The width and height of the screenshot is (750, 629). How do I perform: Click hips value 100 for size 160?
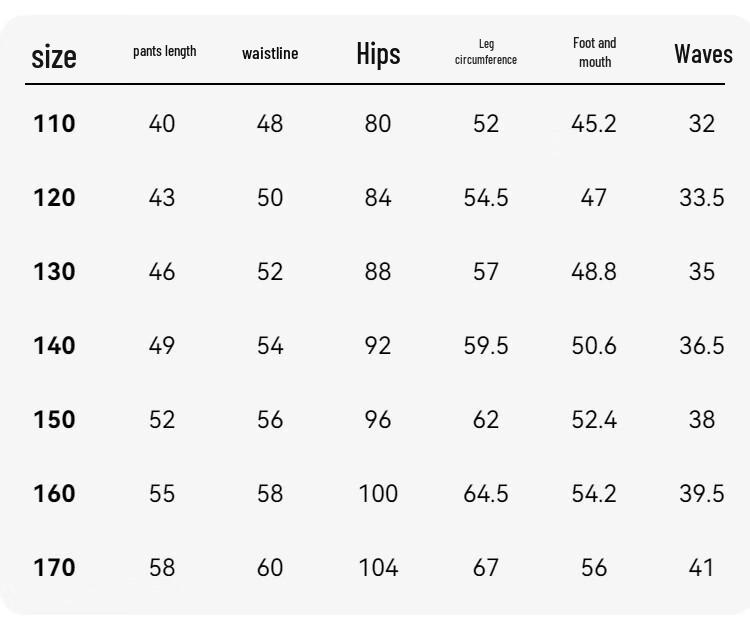pyautogui.click(x=378, y=494)
